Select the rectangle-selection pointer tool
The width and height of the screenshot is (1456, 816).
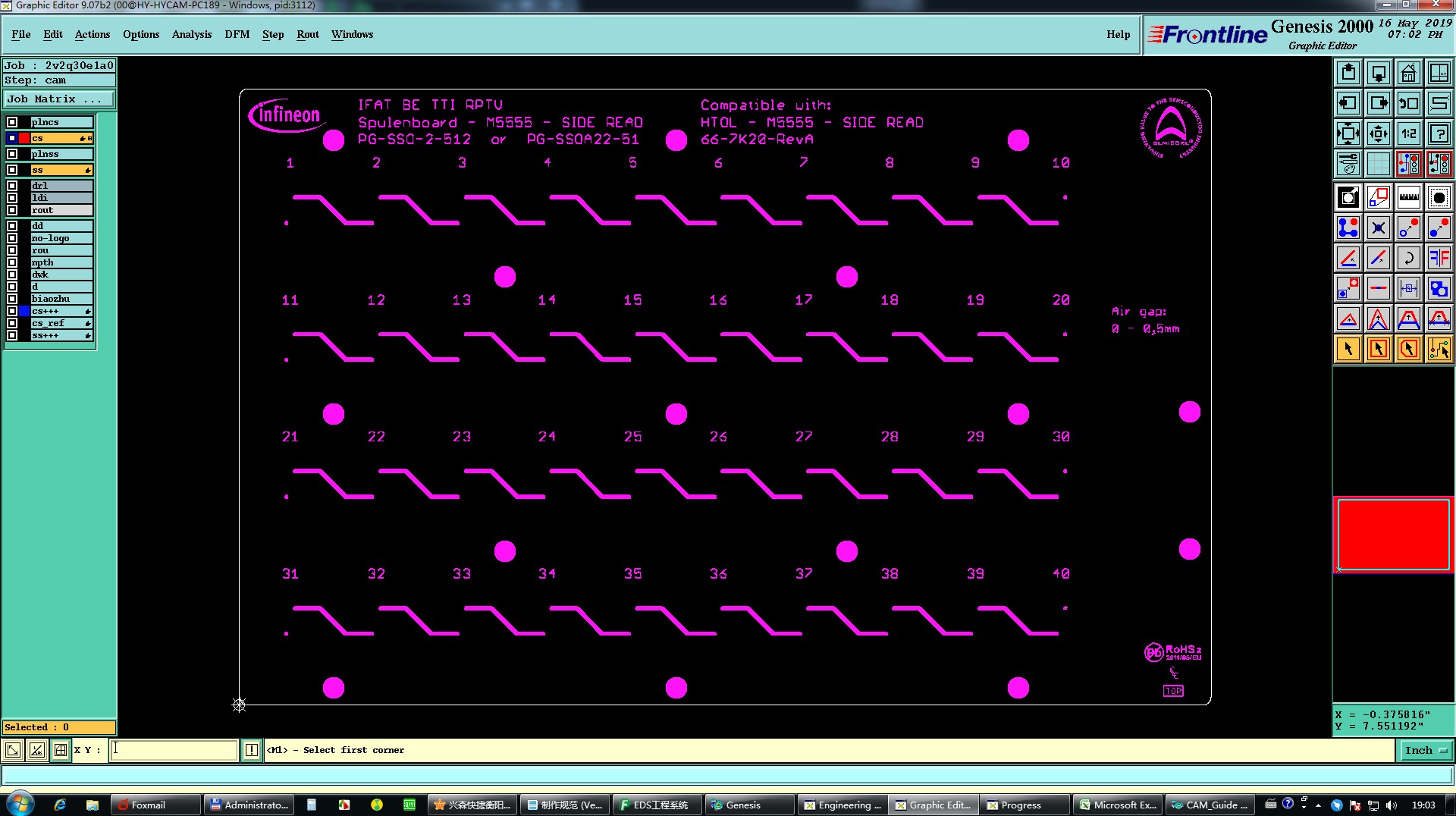pyautogui.click(x=1379, y=349)
